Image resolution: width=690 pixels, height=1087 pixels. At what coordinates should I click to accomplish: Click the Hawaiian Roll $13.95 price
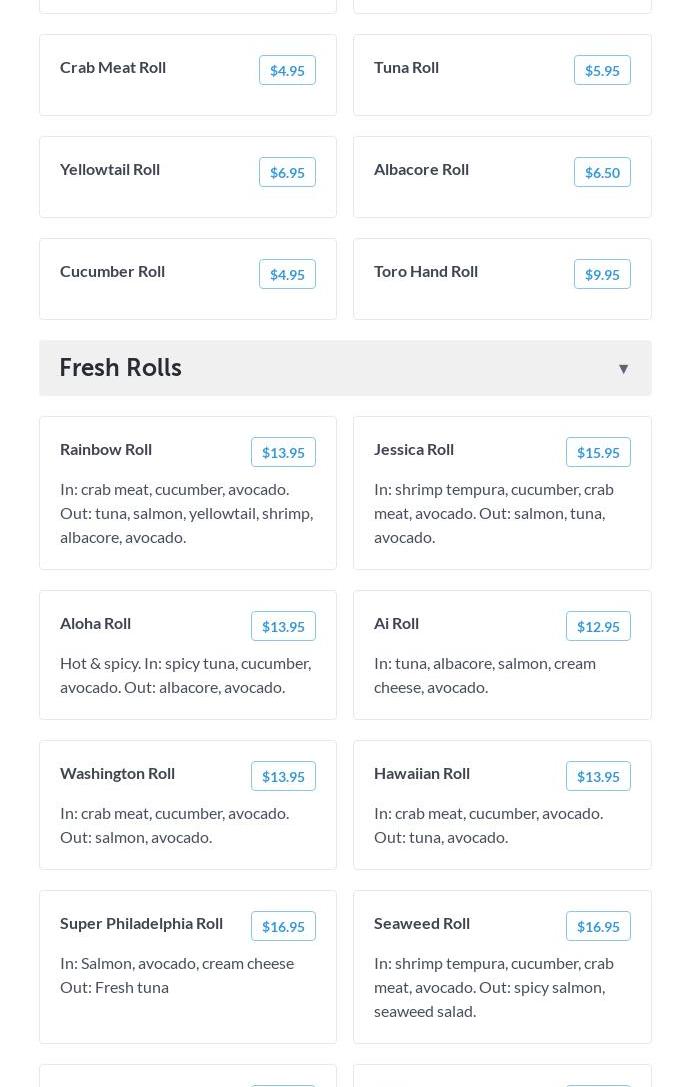[598, 776]
